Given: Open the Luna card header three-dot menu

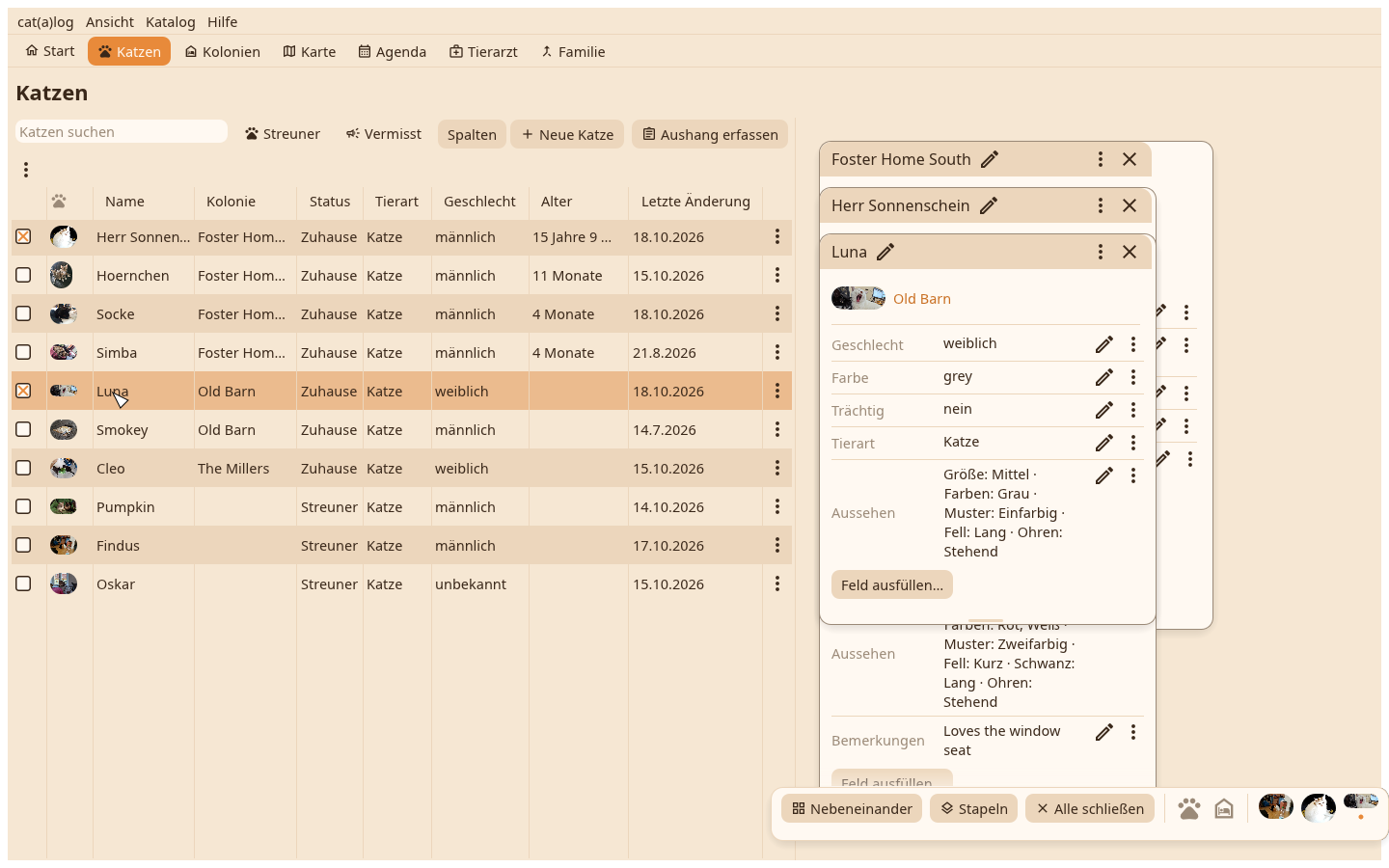Looking at the screenshot, I should pos(1101,252).
